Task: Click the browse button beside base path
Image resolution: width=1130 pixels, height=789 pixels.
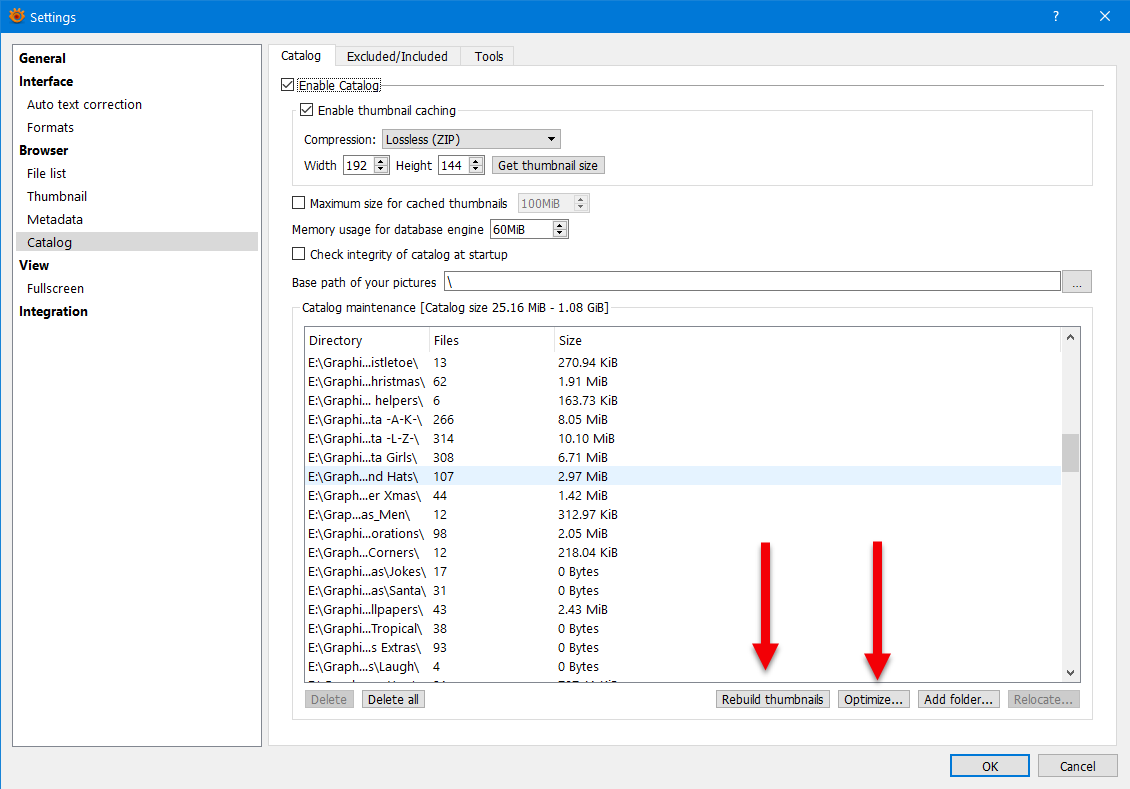Action: (1076, 282)
